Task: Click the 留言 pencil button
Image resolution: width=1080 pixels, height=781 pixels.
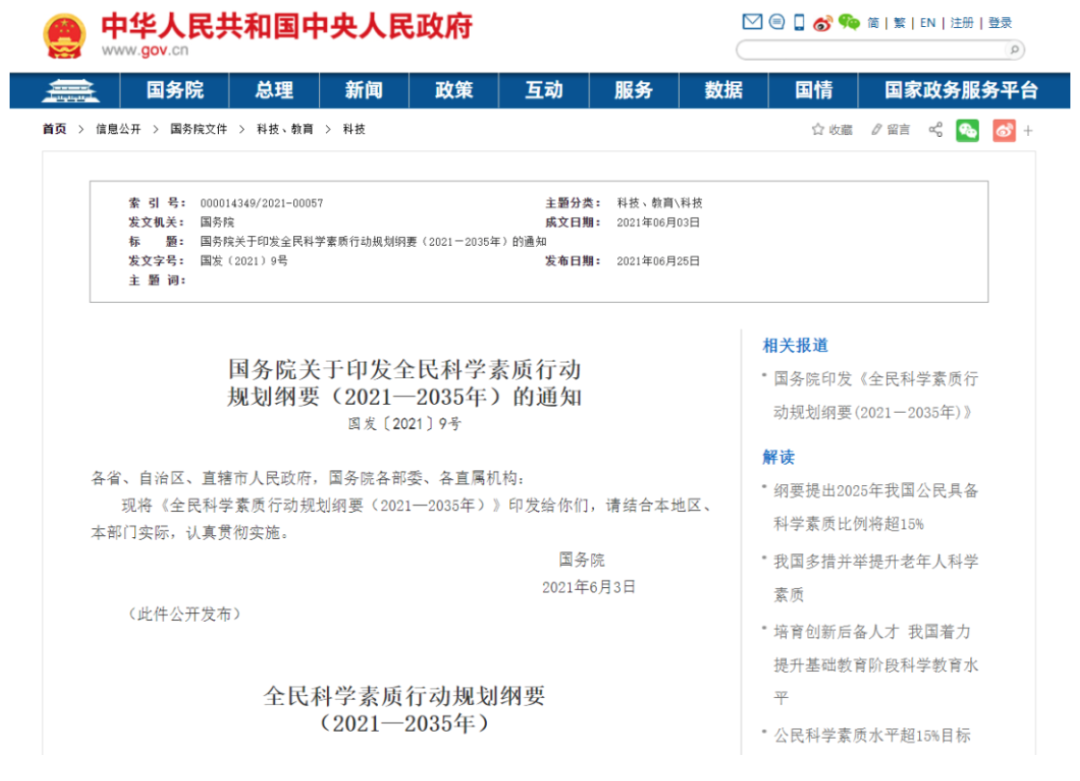Action: pyautogui.click(x=890, y=129)
